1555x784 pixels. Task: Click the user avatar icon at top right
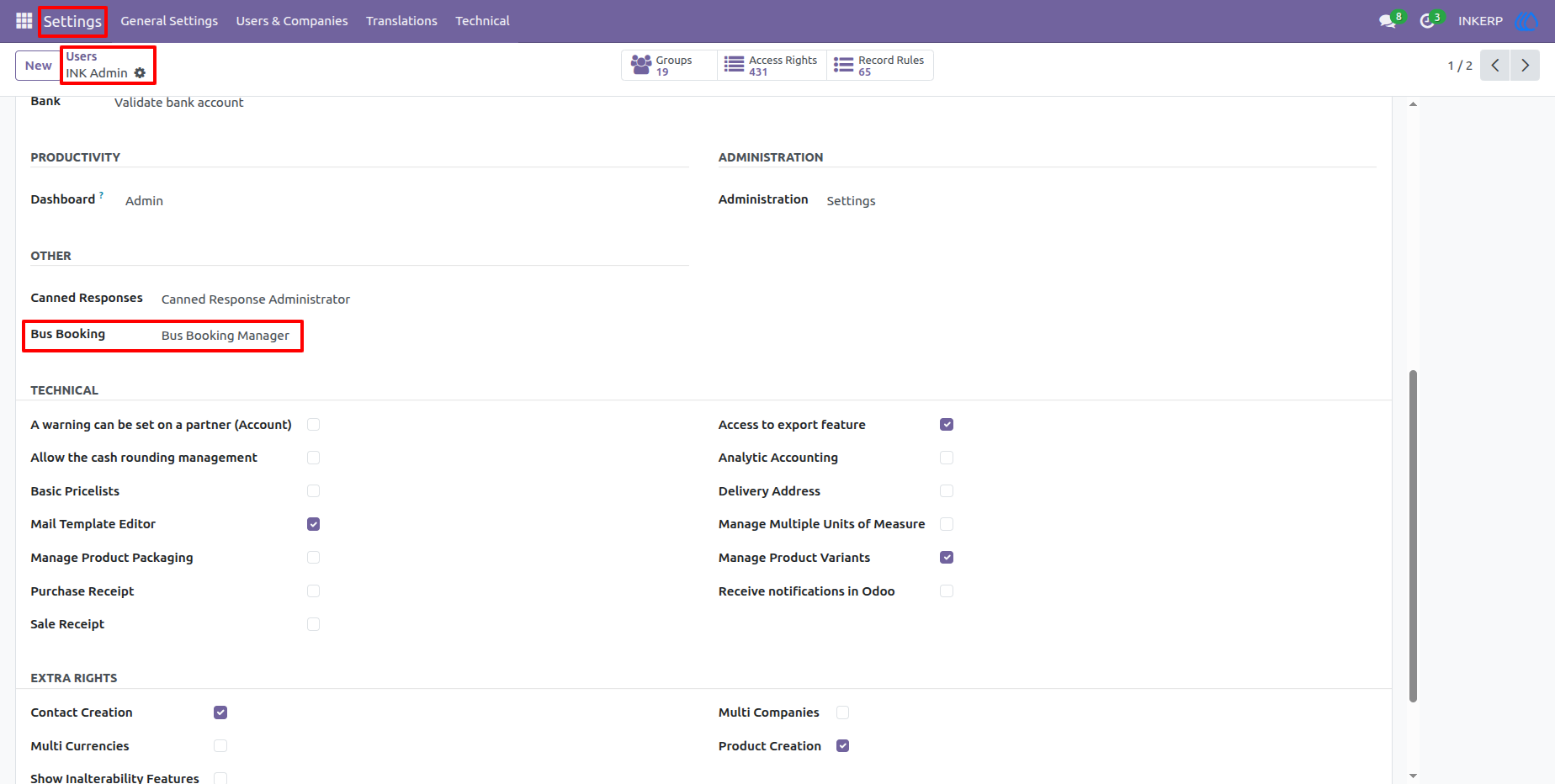point(1526,21)
